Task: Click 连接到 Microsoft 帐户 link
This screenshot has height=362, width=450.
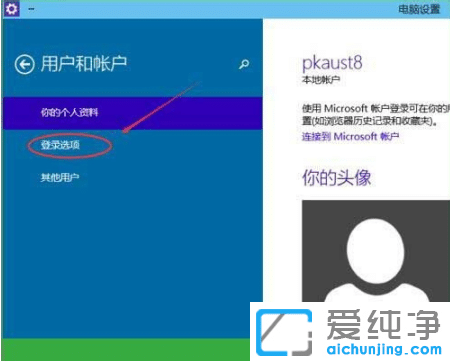Action: coord(350,136)
